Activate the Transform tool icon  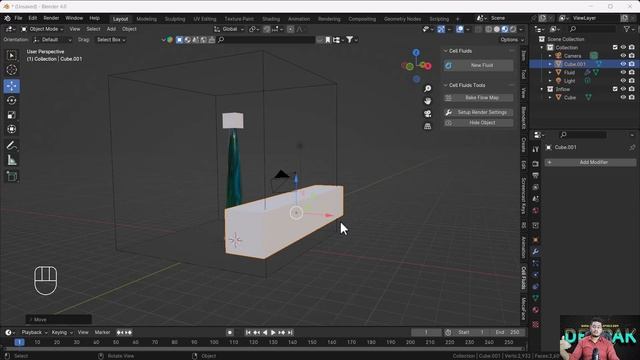[x=12, y=129]
